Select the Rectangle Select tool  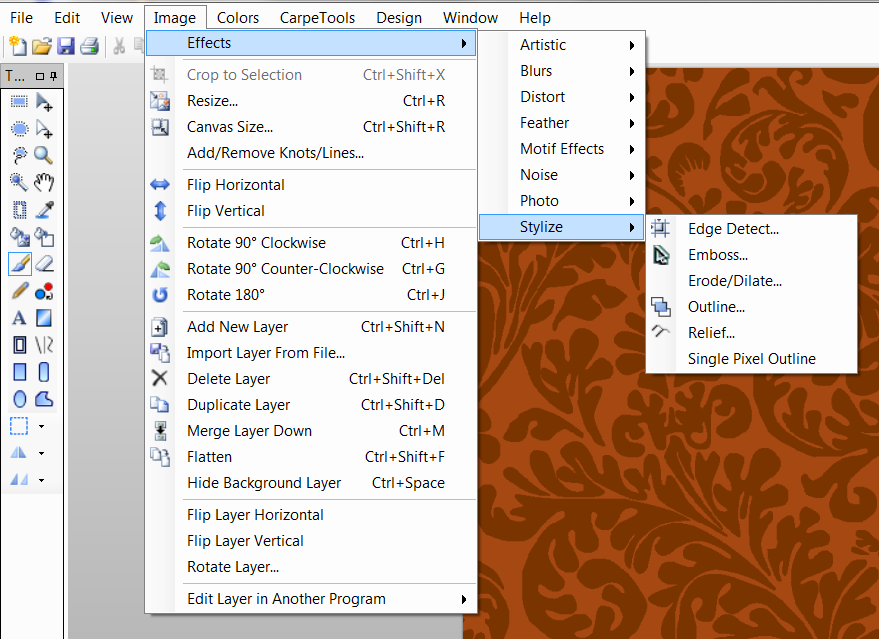[x=19, y=101]
